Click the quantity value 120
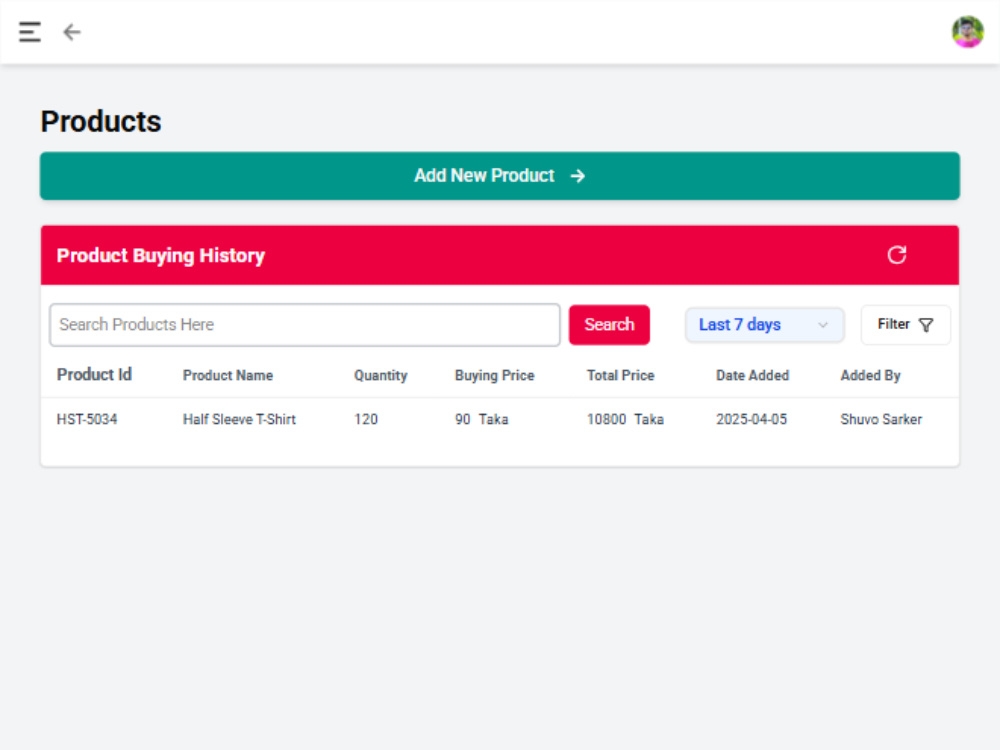This screenshot has width=1000, height=750. [x=366, y=420]
